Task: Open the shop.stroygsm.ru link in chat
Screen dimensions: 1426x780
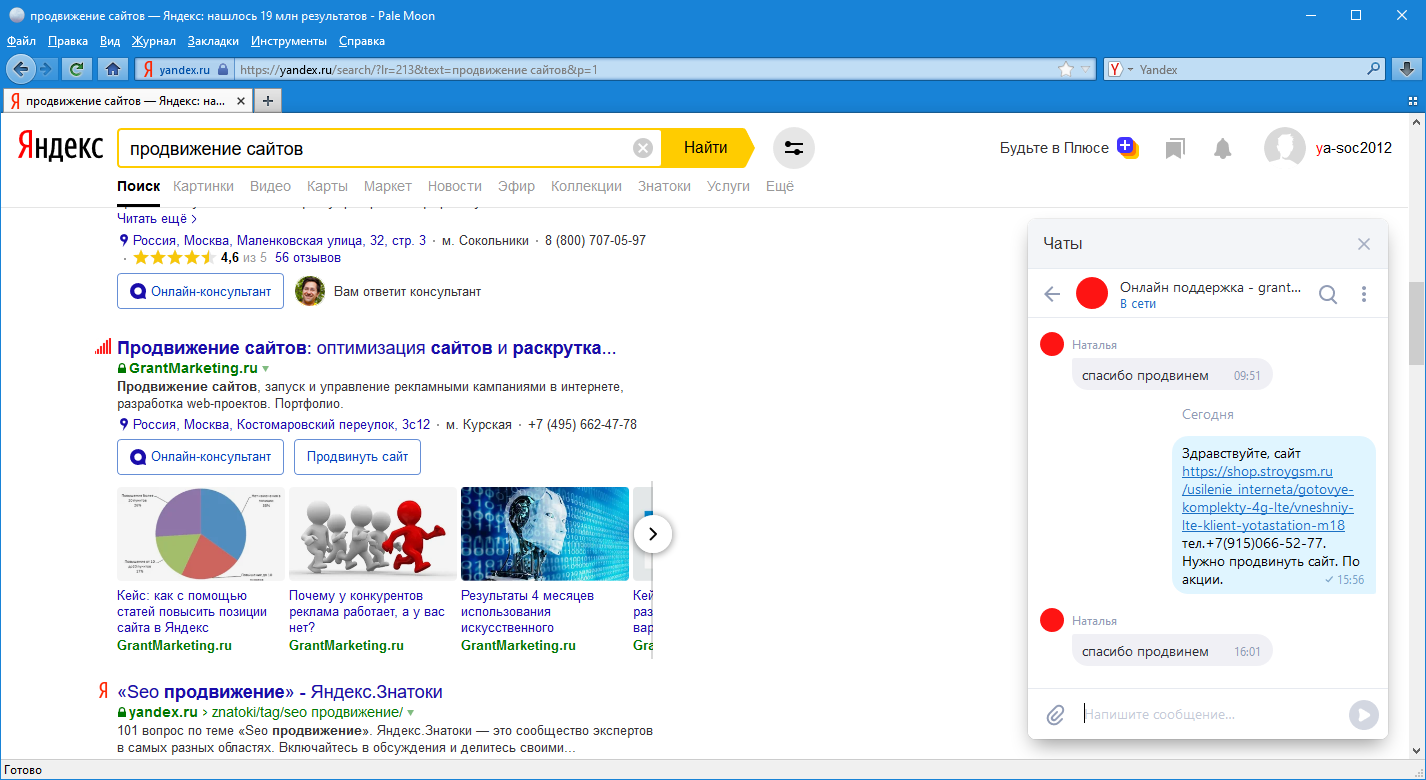Action: 1268,498
